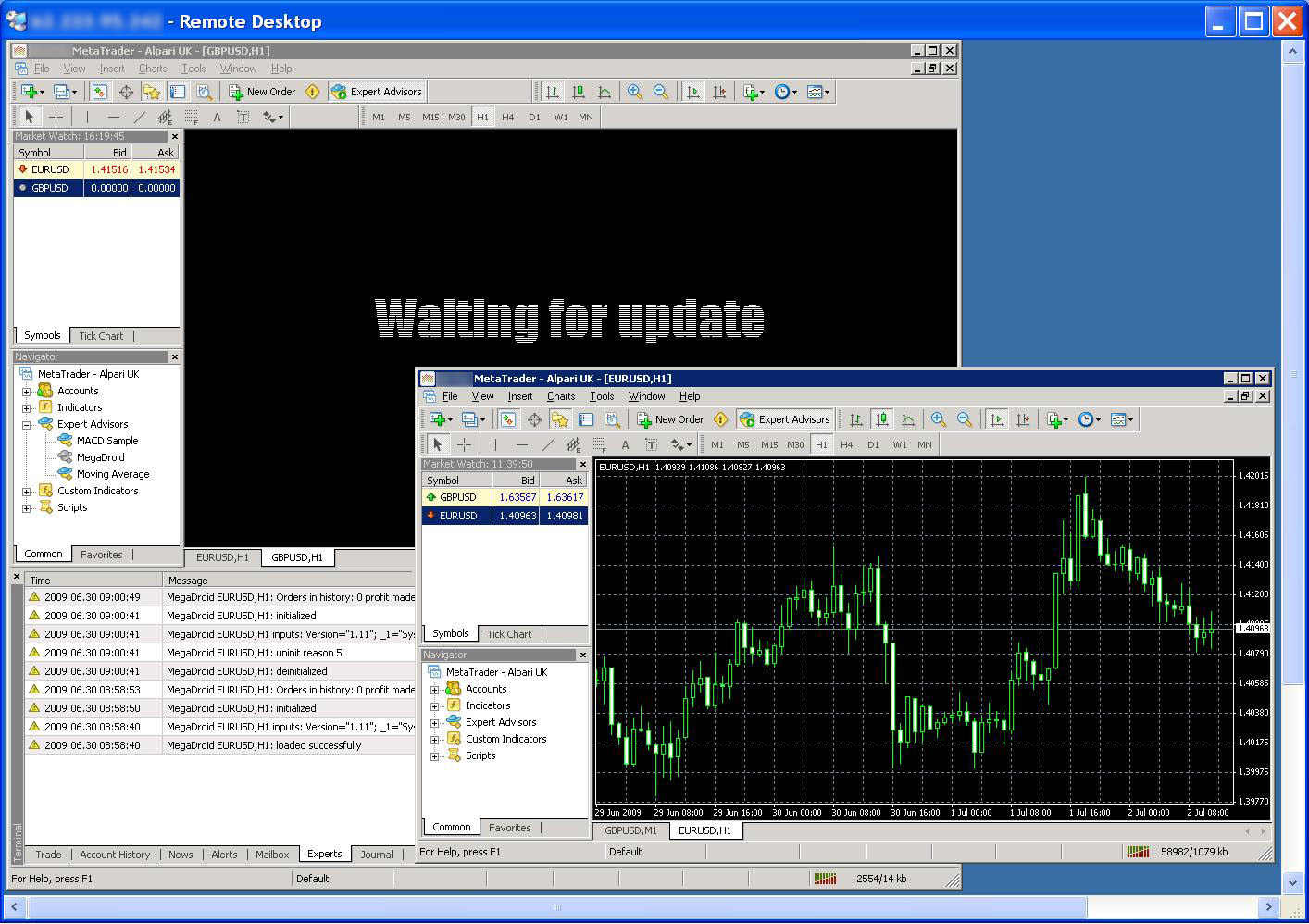
Task: Select the M15 timeframe in back window
Action: point(430,117)
